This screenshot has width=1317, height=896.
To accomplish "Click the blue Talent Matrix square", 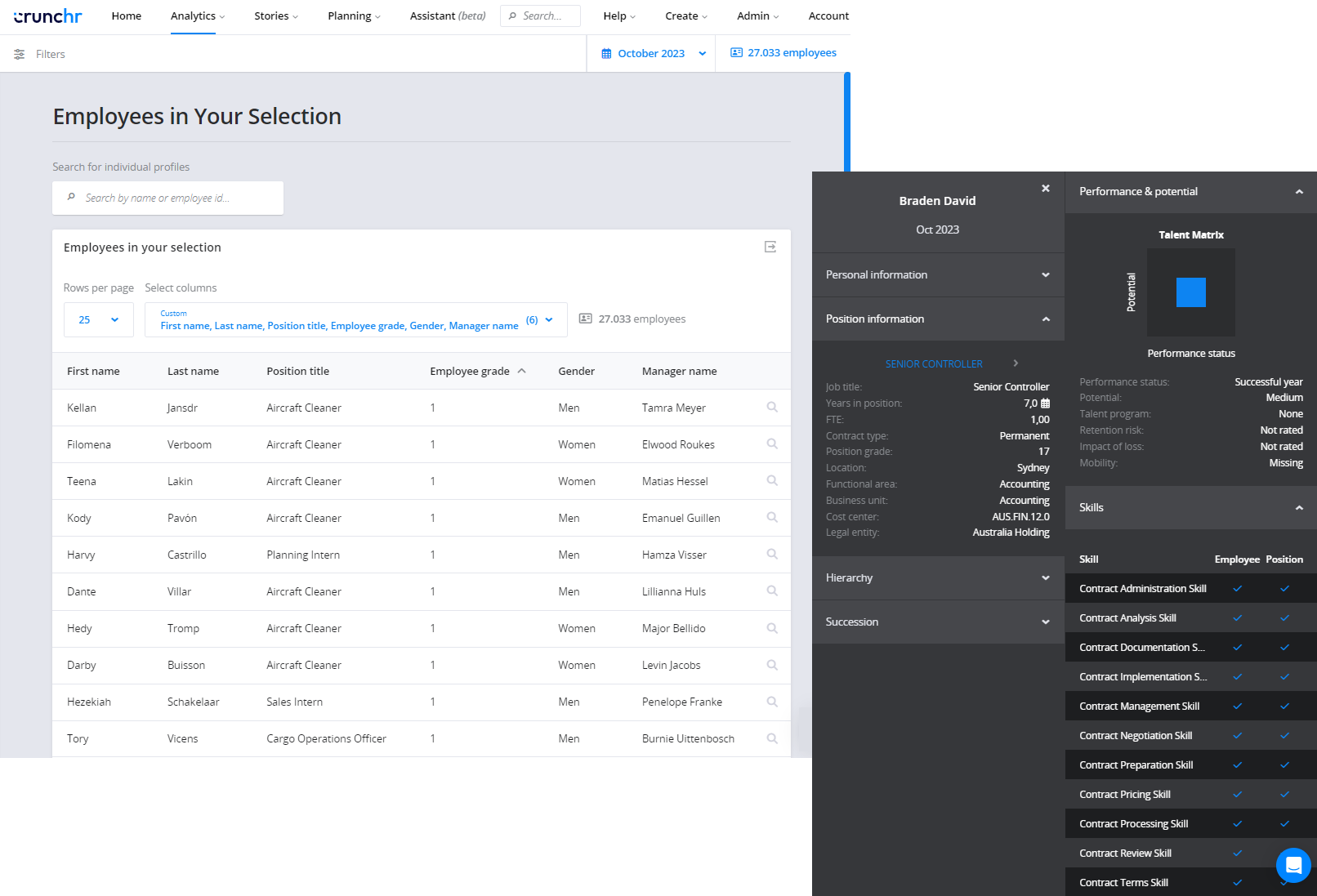I will coord(1190,292).
